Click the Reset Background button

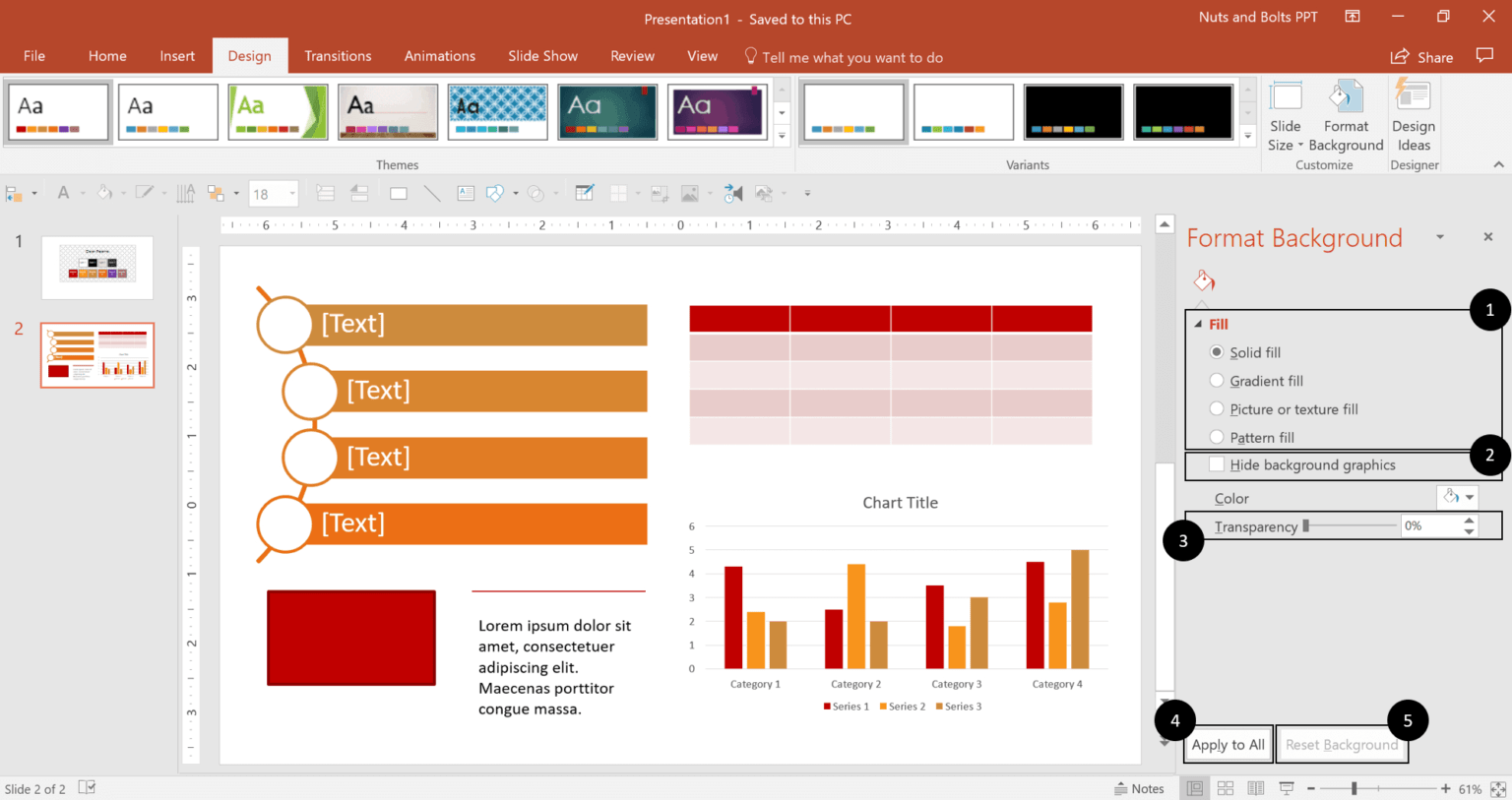pos(1341,745)
